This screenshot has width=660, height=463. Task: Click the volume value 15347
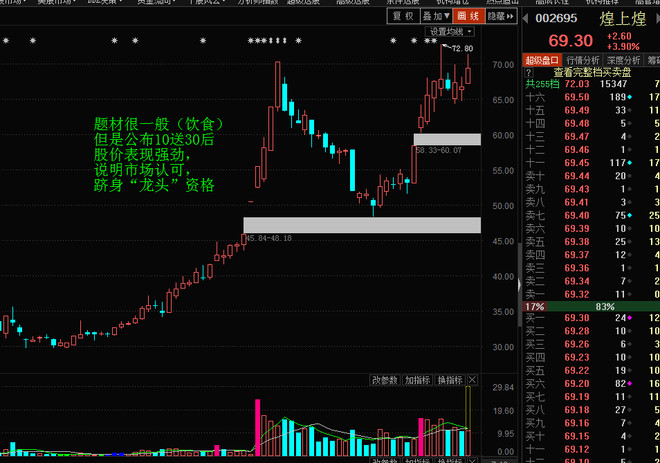613,84
